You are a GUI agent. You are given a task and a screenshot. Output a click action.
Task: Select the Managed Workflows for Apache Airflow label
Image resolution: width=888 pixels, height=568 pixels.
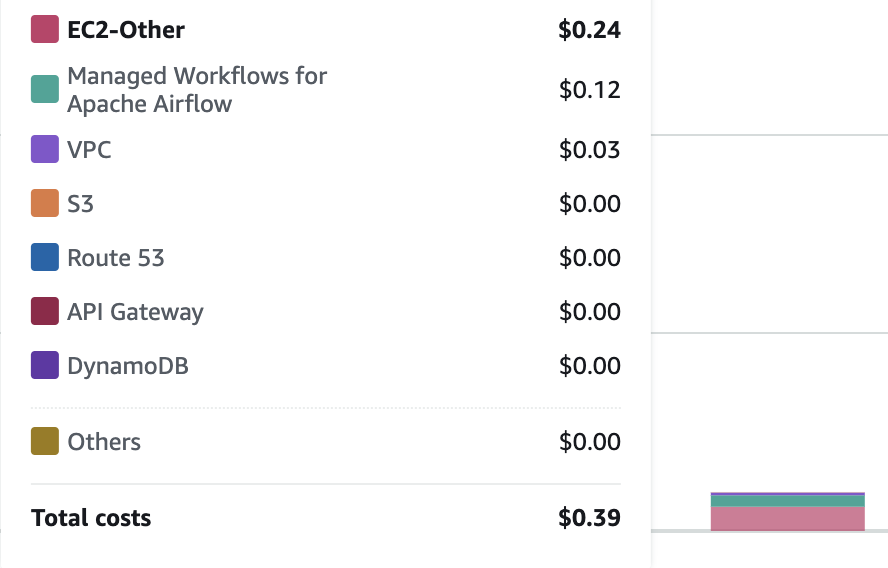pos(197,90)
